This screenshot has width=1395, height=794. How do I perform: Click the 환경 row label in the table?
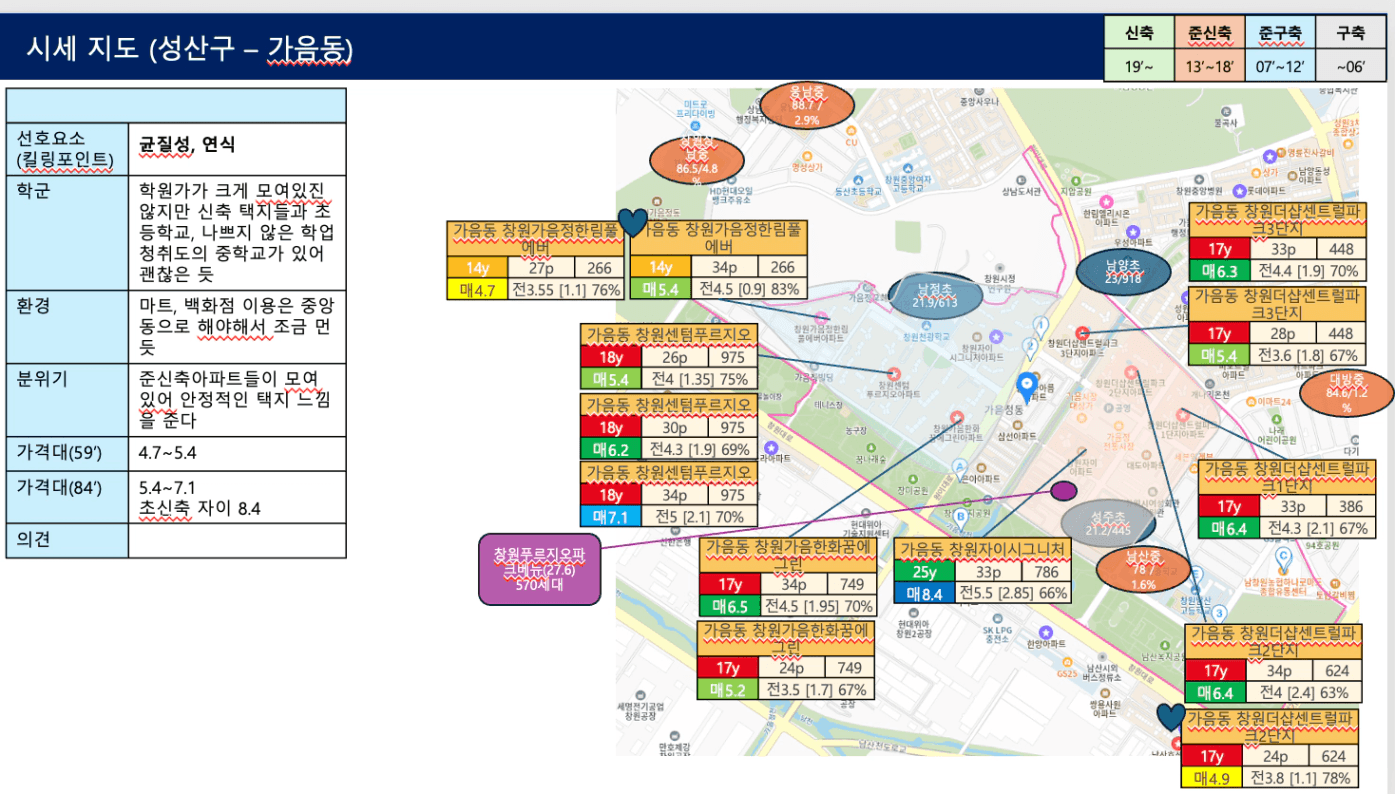pyautogui.click(x=67, y=327)
